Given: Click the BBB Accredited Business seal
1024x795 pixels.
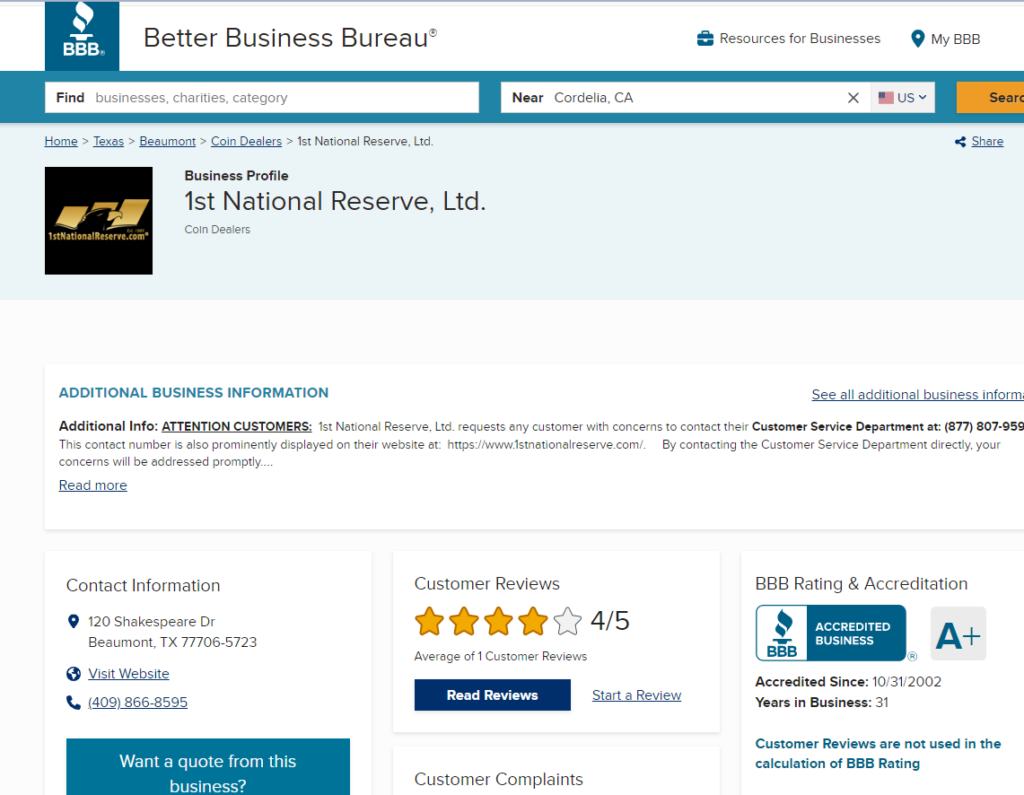Looking at the screenshot, I should click(x=831, y=633).
